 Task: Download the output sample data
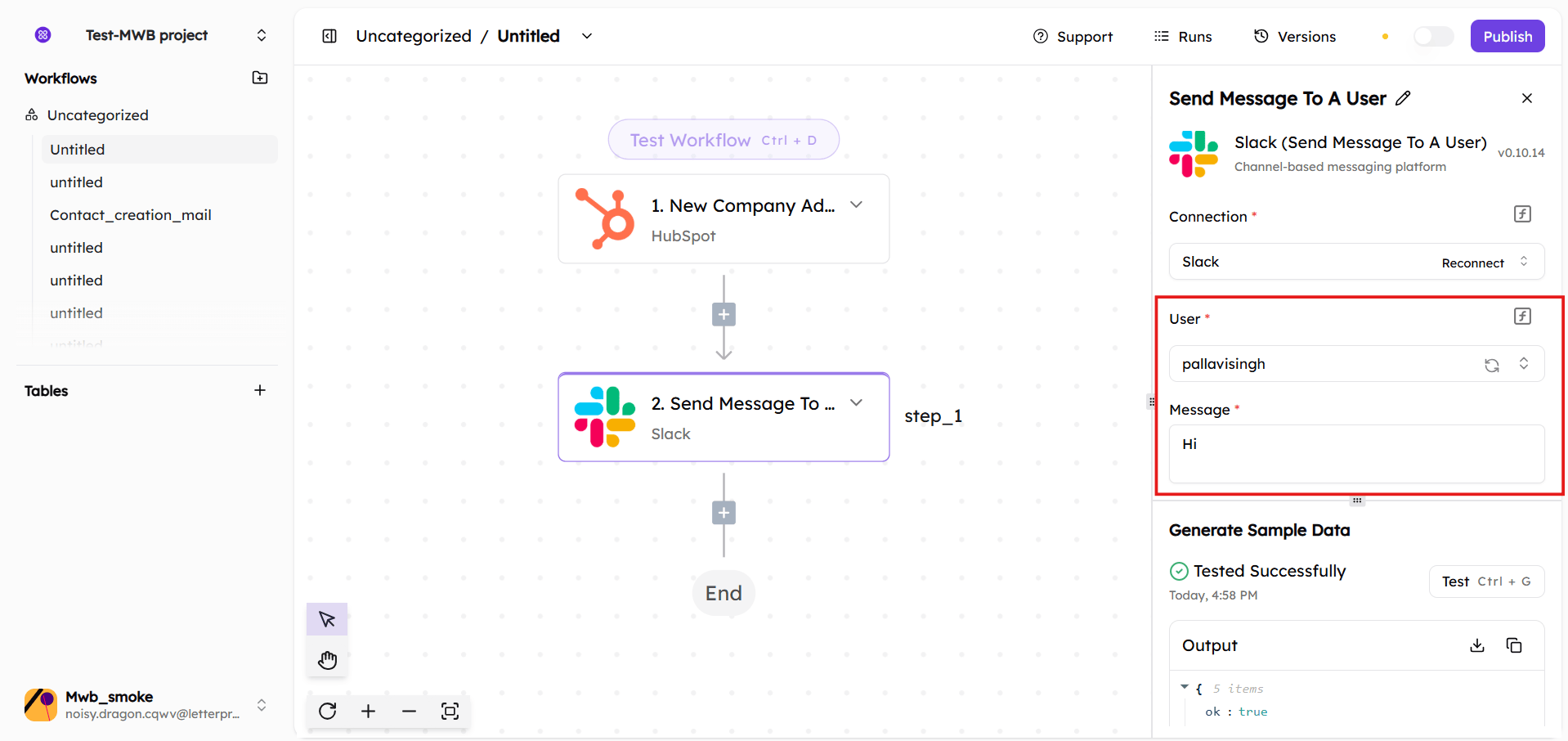[1476, 645]
